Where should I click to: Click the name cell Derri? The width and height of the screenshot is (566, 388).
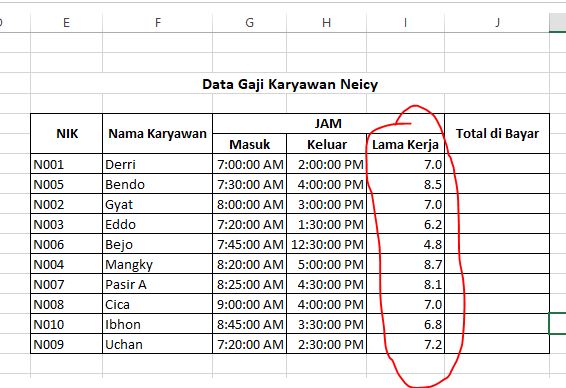coord(158,164)
